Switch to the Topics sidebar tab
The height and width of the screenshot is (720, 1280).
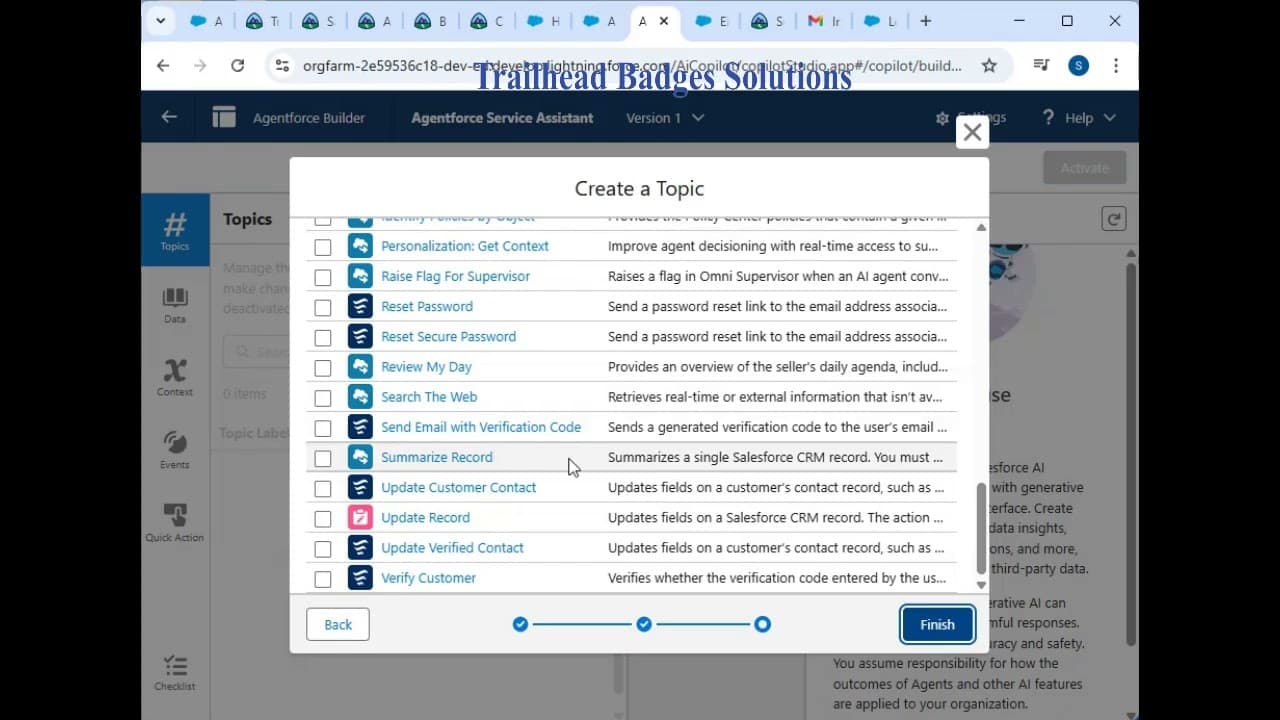point(175,230)
